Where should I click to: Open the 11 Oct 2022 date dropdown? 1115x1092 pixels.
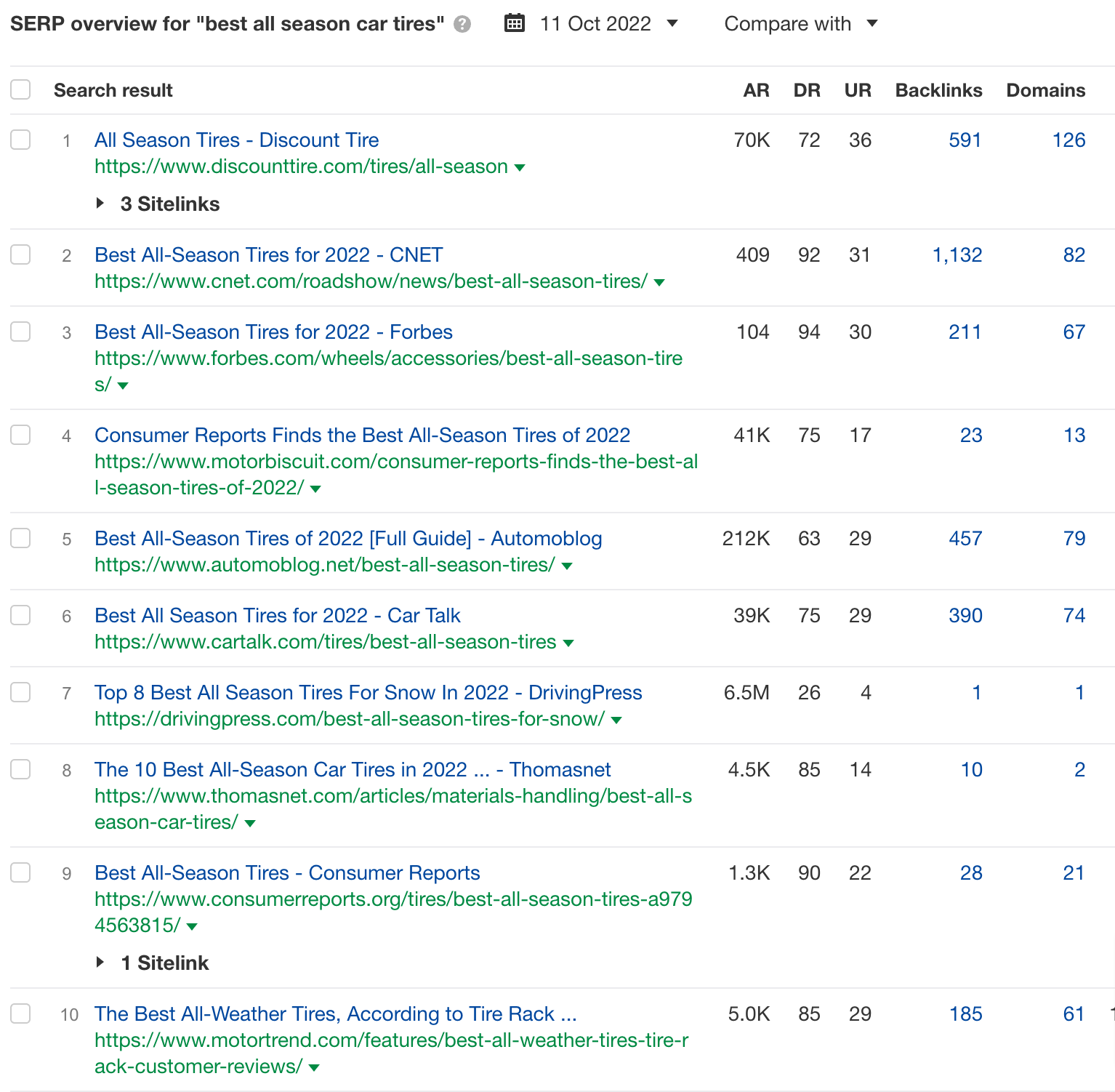tap(608, 23)
